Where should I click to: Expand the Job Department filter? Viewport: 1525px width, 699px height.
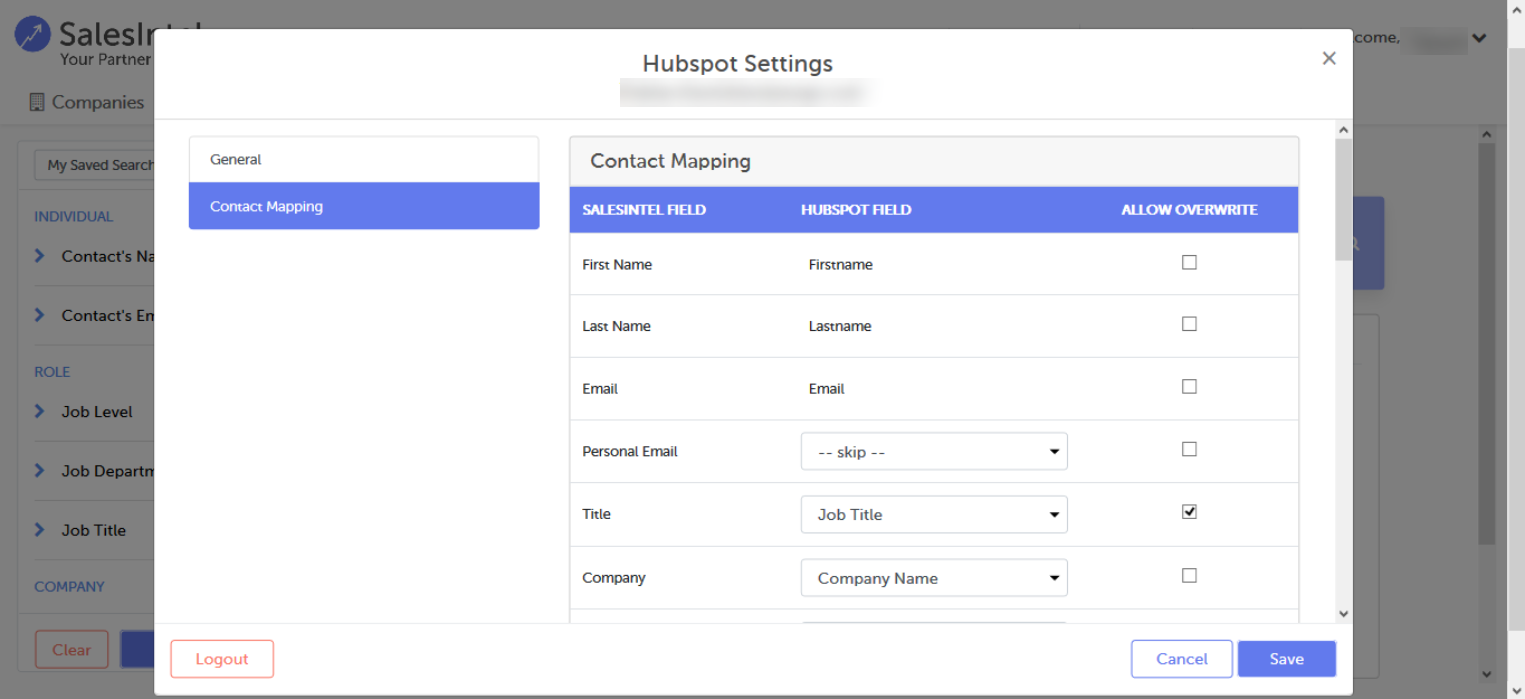[x=40, y=470]
